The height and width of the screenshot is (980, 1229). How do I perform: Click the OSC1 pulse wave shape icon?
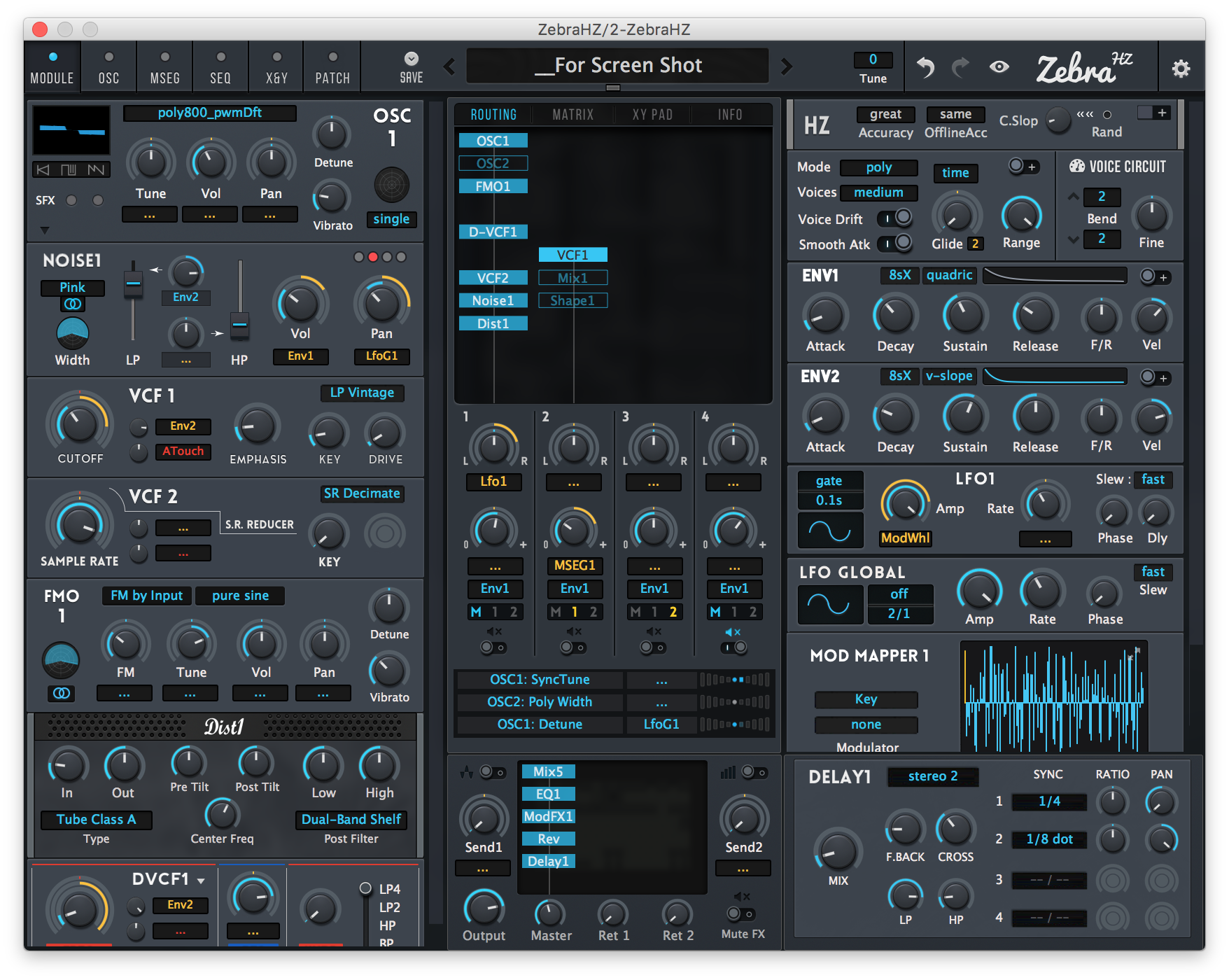coord(69,169)
